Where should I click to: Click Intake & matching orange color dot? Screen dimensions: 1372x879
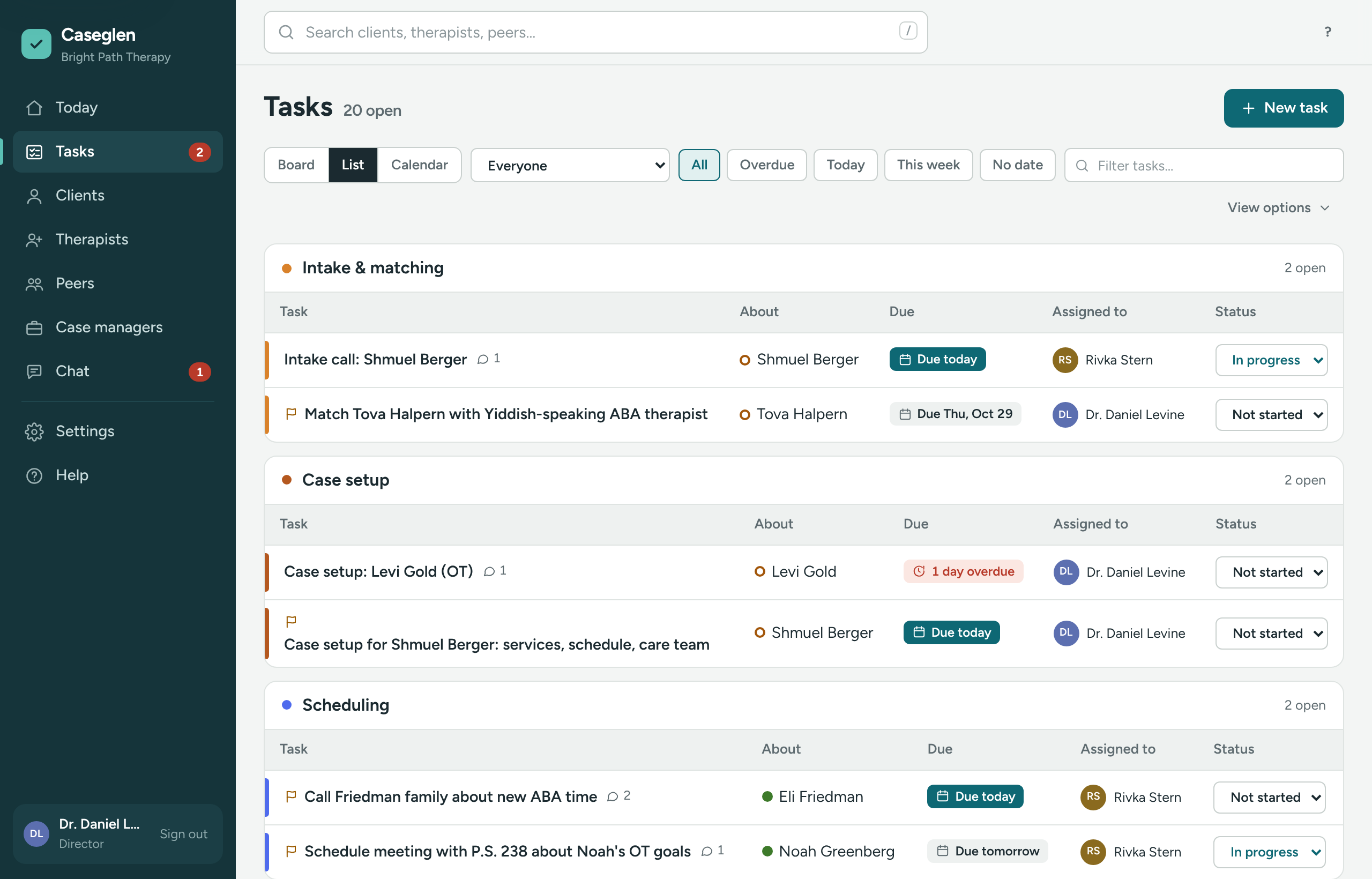287,269
